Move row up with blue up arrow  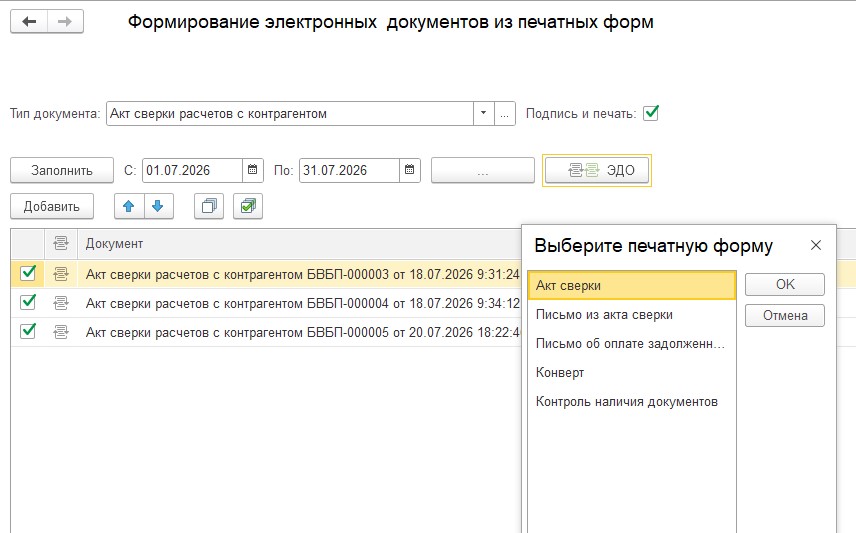[x=129, y=206]
